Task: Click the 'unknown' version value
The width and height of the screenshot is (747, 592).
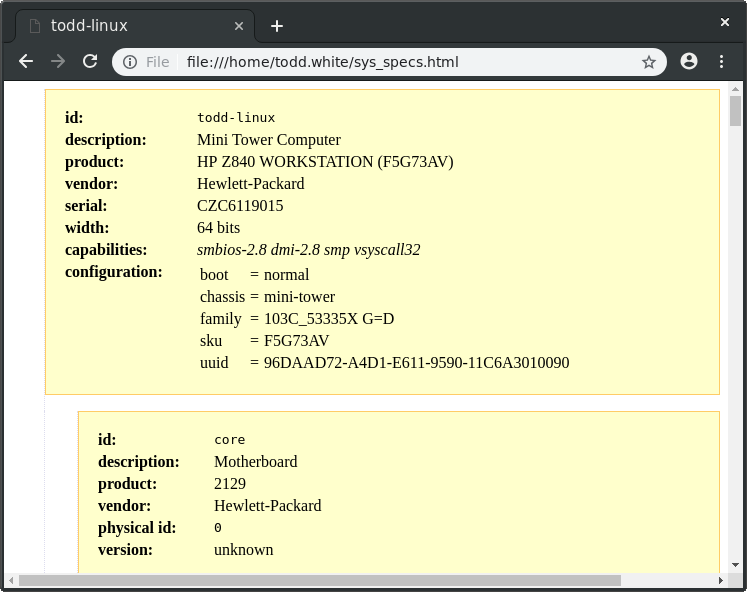Action: 243,550
